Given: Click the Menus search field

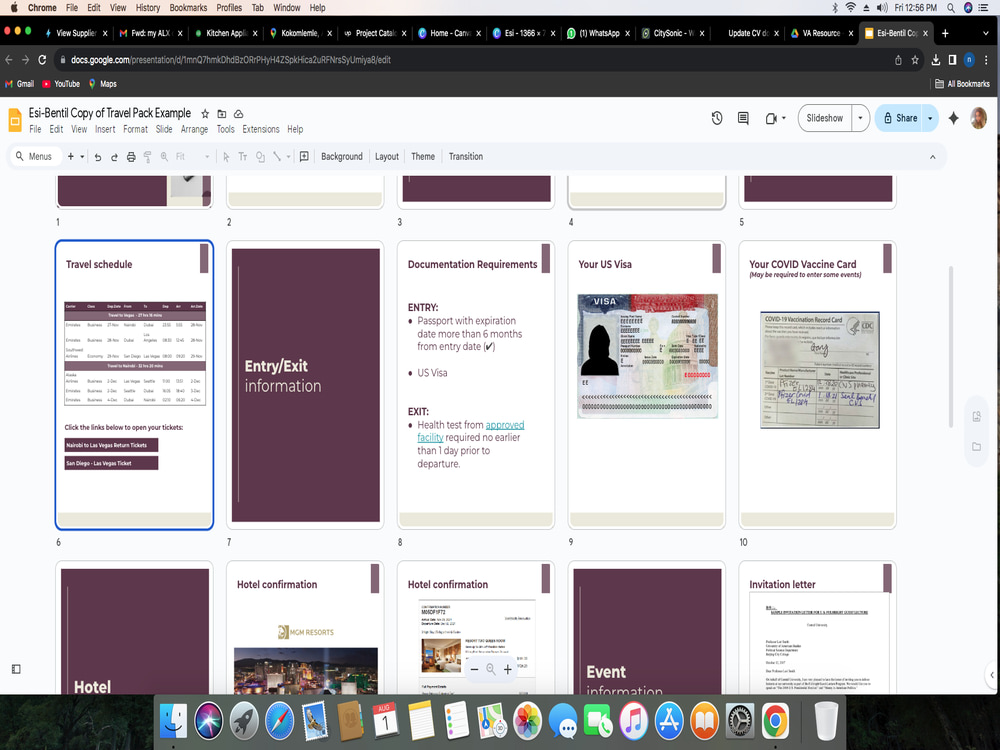Looking at the screenshot, I should click(35, 157).
